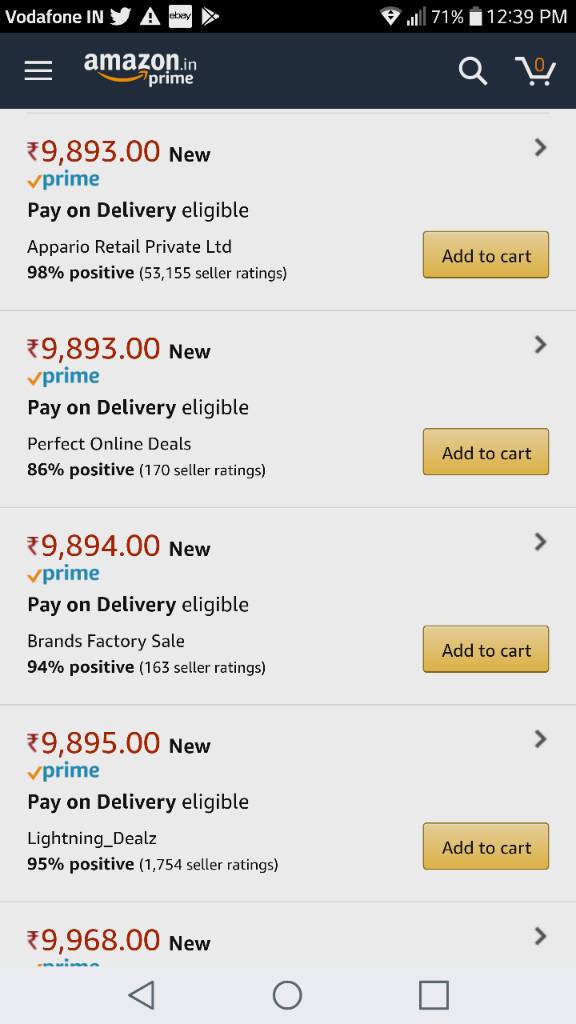Open the Appario Retail Private Ltd seller link

129,247
